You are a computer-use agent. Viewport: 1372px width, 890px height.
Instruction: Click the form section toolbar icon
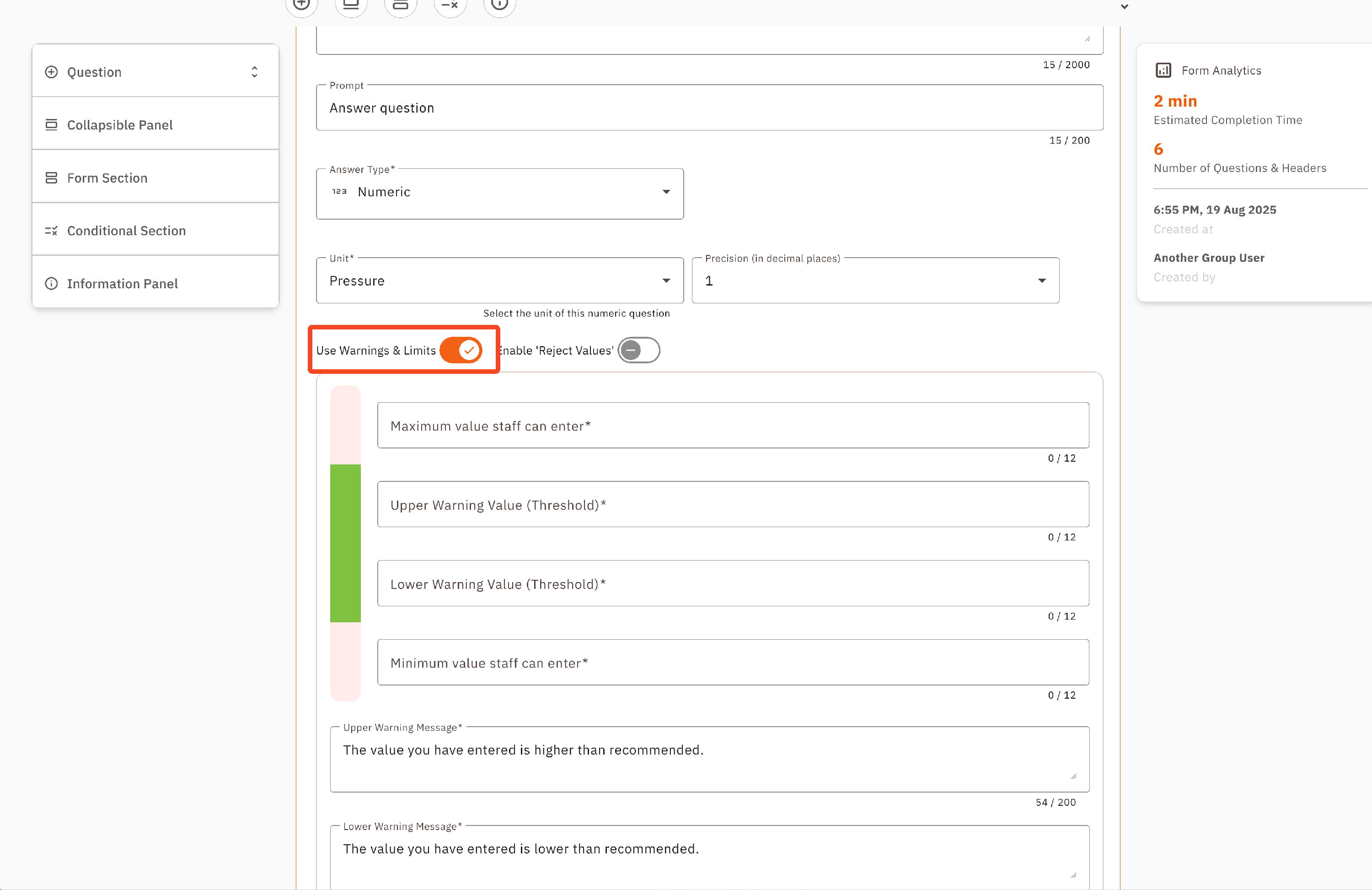(401, 5)
